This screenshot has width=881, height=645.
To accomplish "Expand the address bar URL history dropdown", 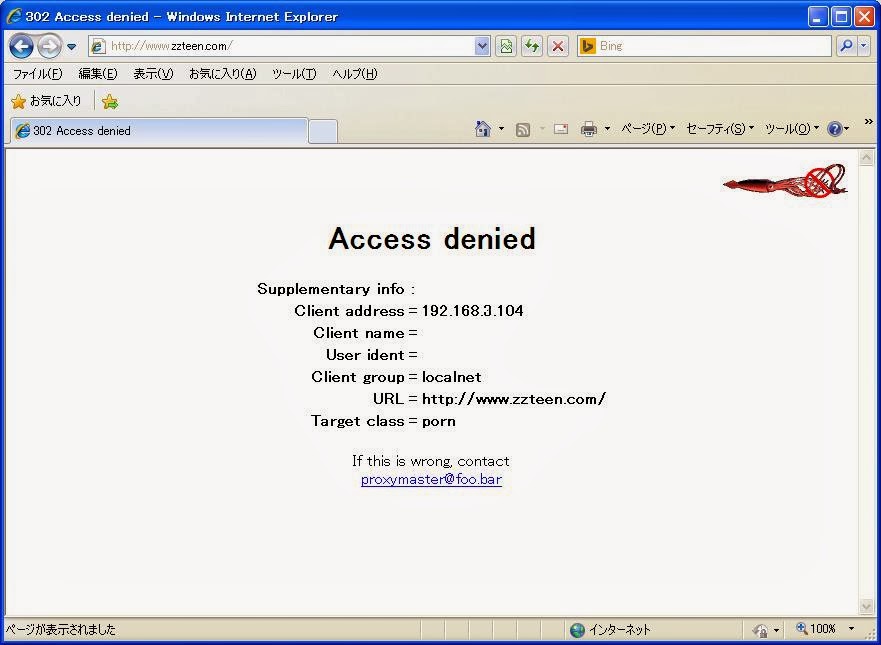I will (482, 46).
